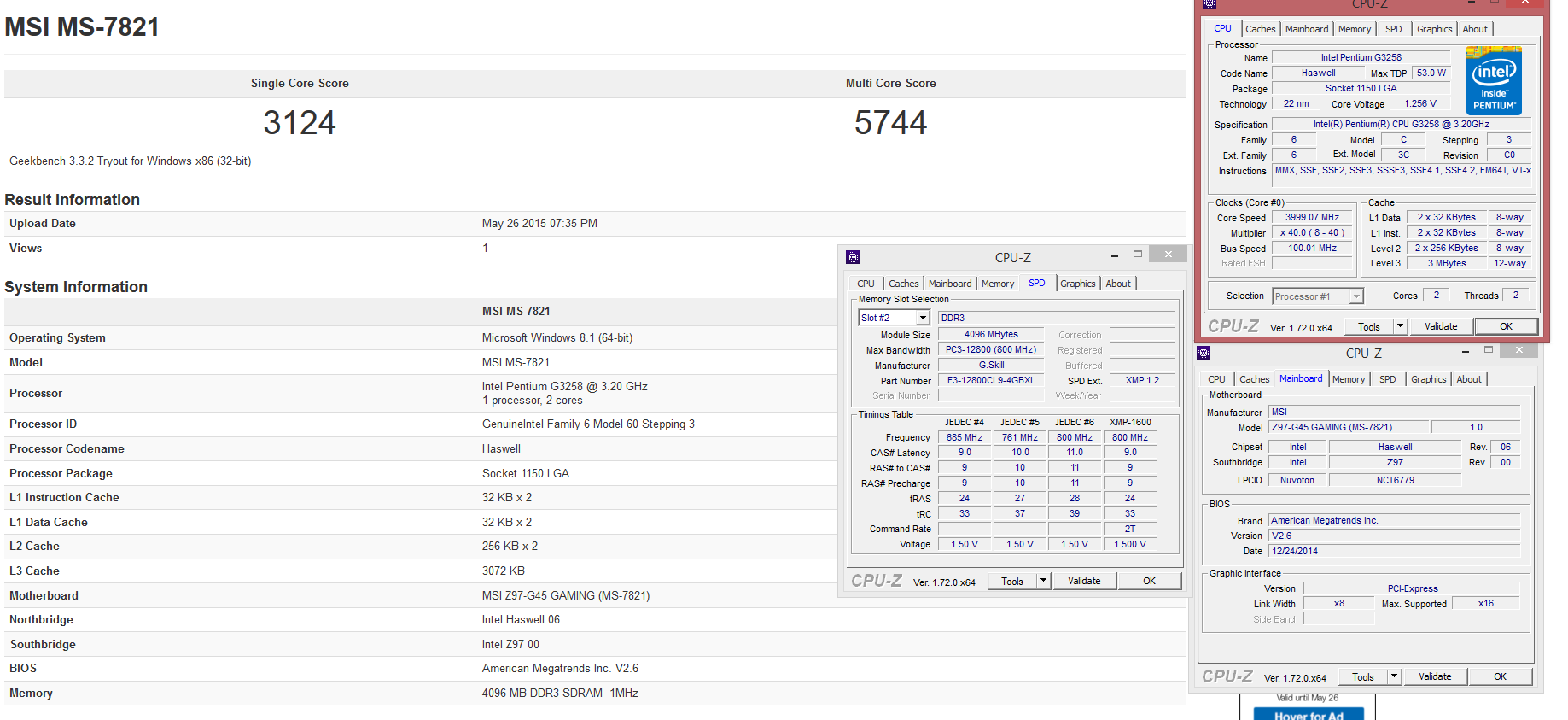1568x720 pixels.
Task: Minimize the SPD CPU-Z window
Action: tap(1115, 255)
